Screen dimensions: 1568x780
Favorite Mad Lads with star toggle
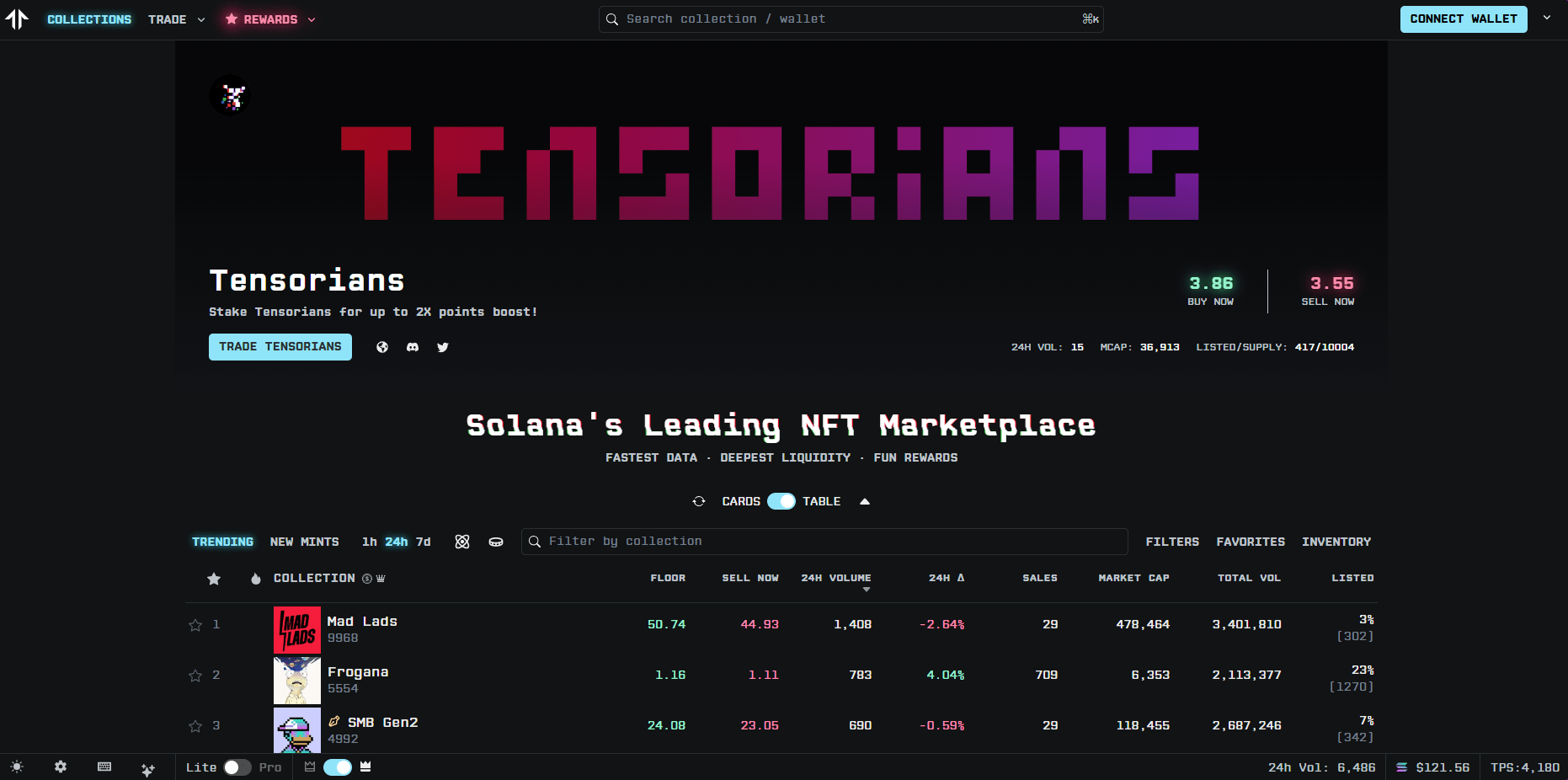tap(195, 625)
